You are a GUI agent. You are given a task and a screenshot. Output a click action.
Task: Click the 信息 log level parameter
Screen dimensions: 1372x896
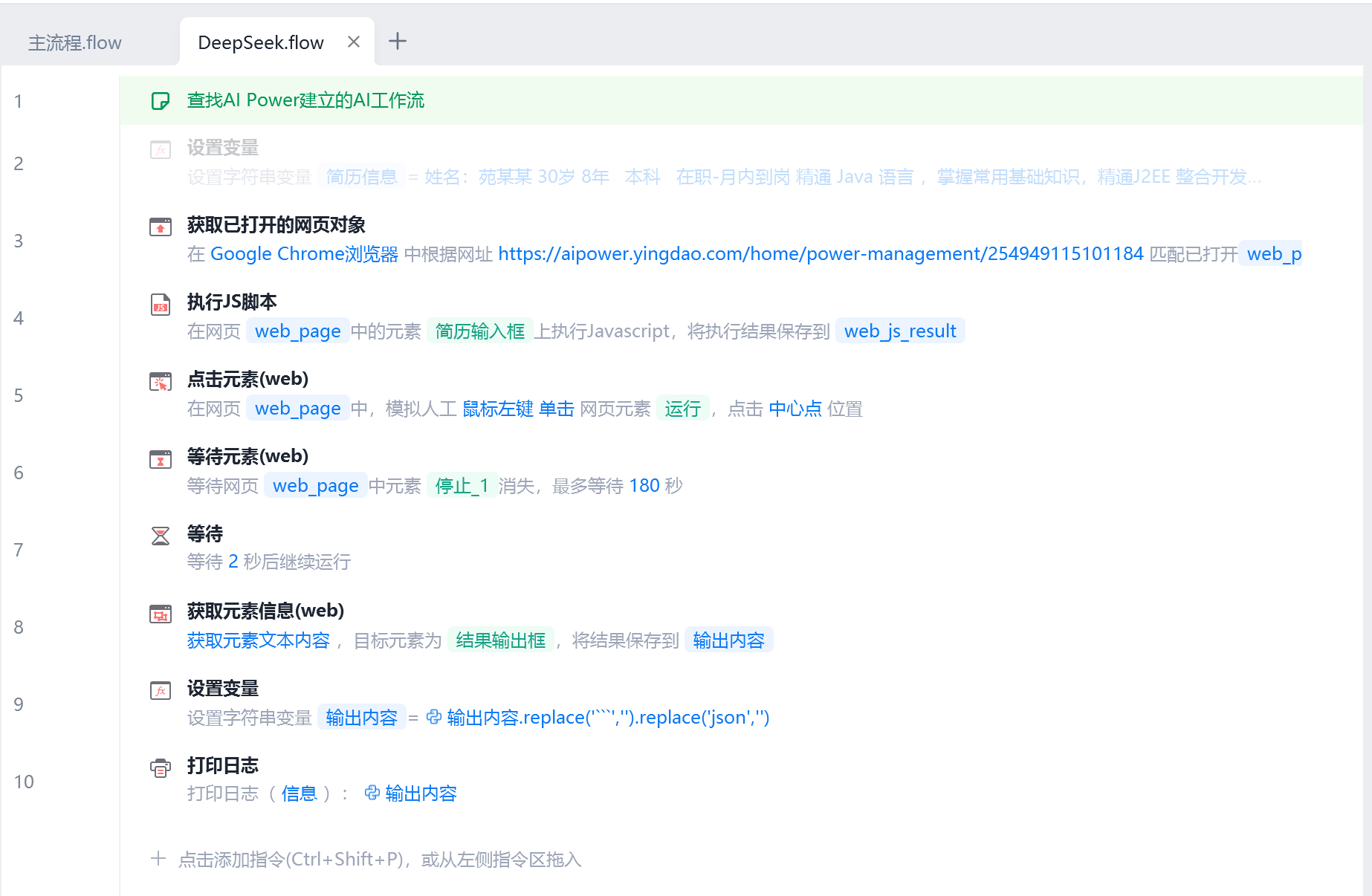click(300, 793)
